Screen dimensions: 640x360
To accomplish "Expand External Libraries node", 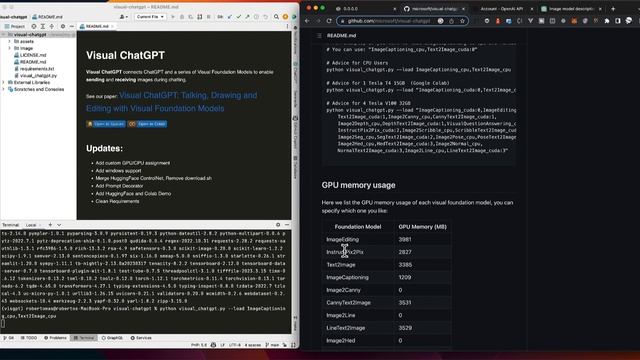I will (4, 82).
